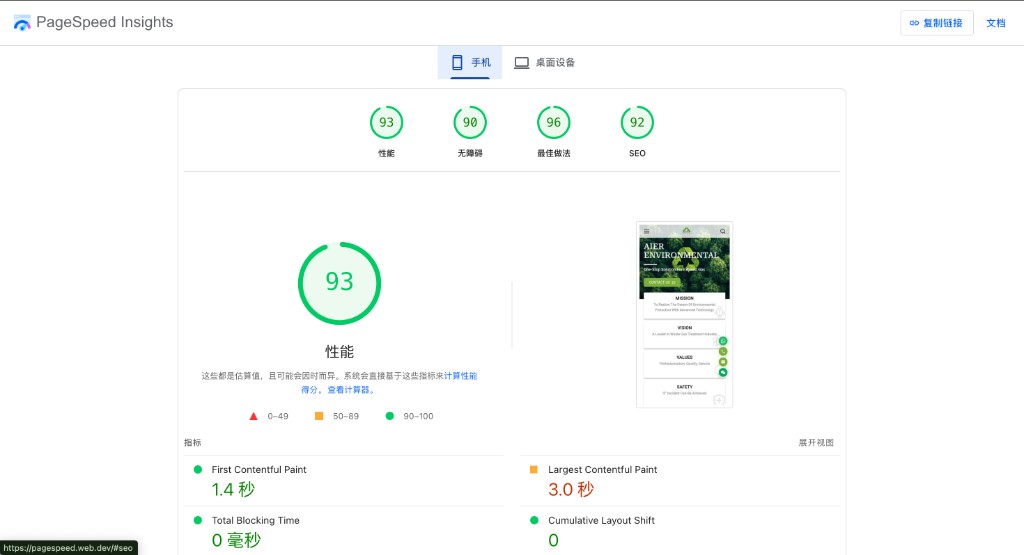Screen dimensions: 1024x555
Task: Click the 1.4 秒 FCP value
Action: tap(233, 489)
